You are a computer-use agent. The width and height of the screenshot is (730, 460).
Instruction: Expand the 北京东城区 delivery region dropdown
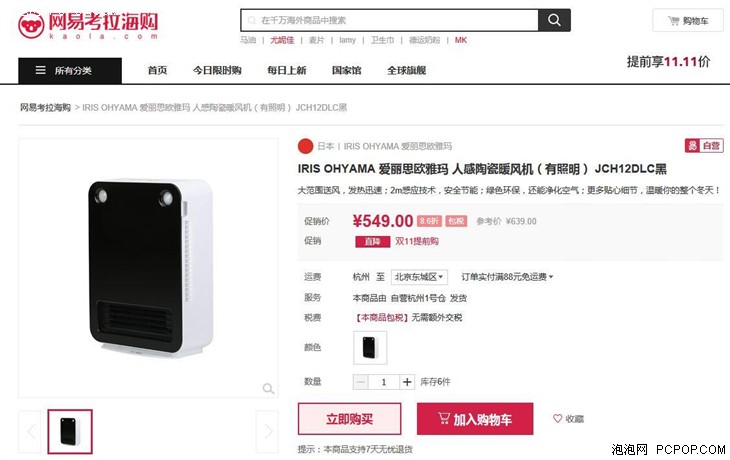click(x=419, y=277)
